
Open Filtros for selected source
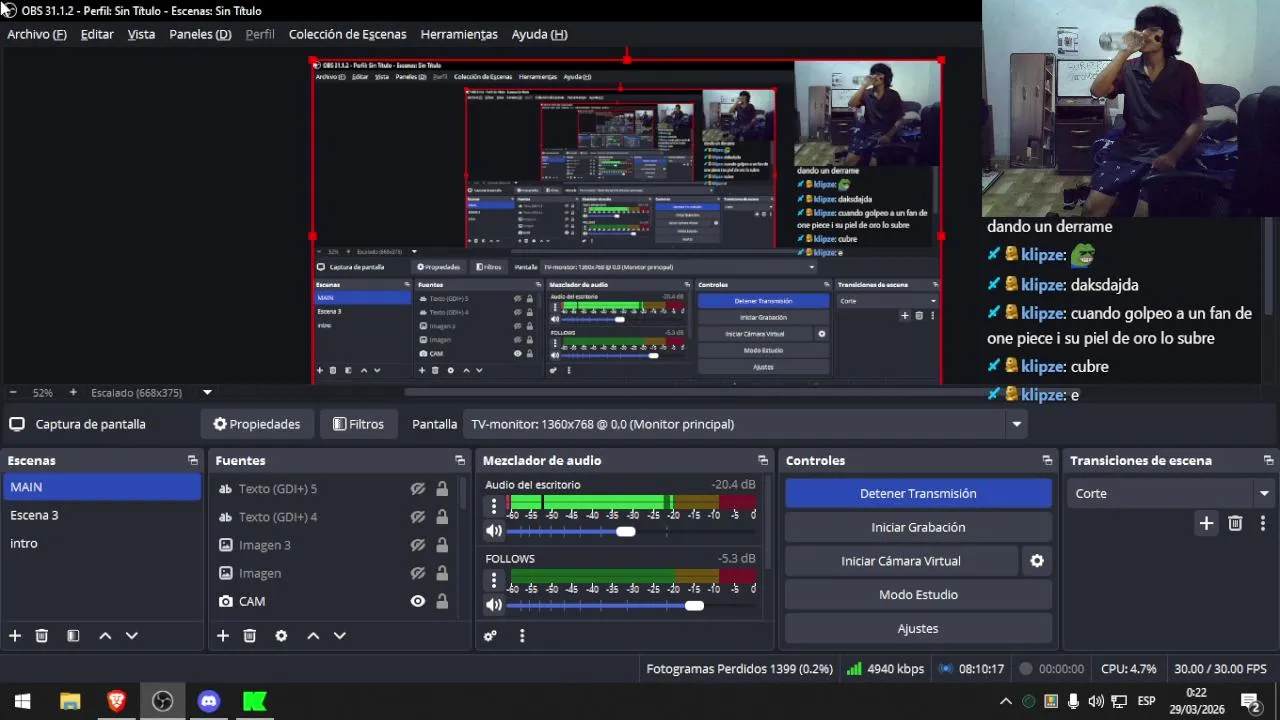click(x=358, y=424)
